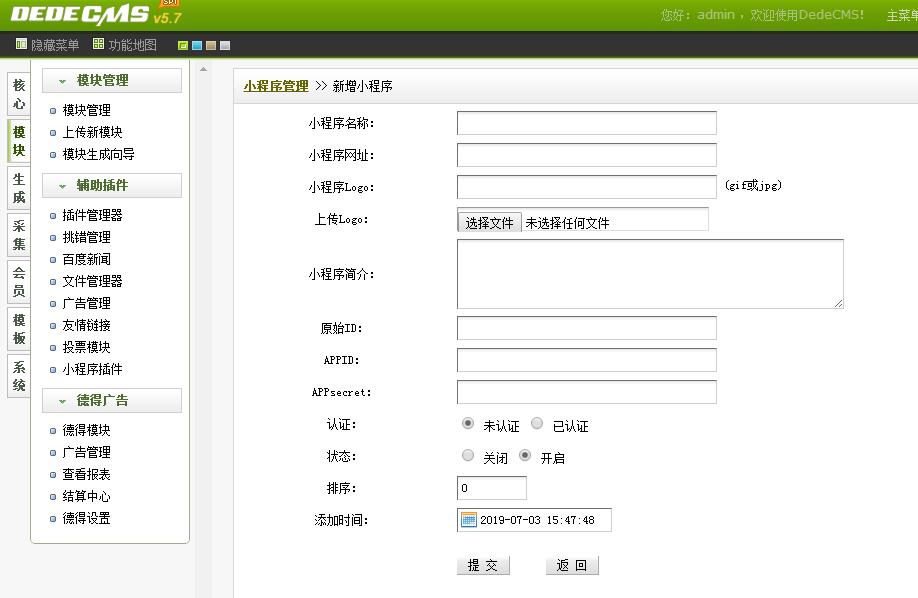Viewport: 918px width, 598px height.
Task: Focus the 小程序名称 input field
Action: pyautogui.click(x=587, y=123)
